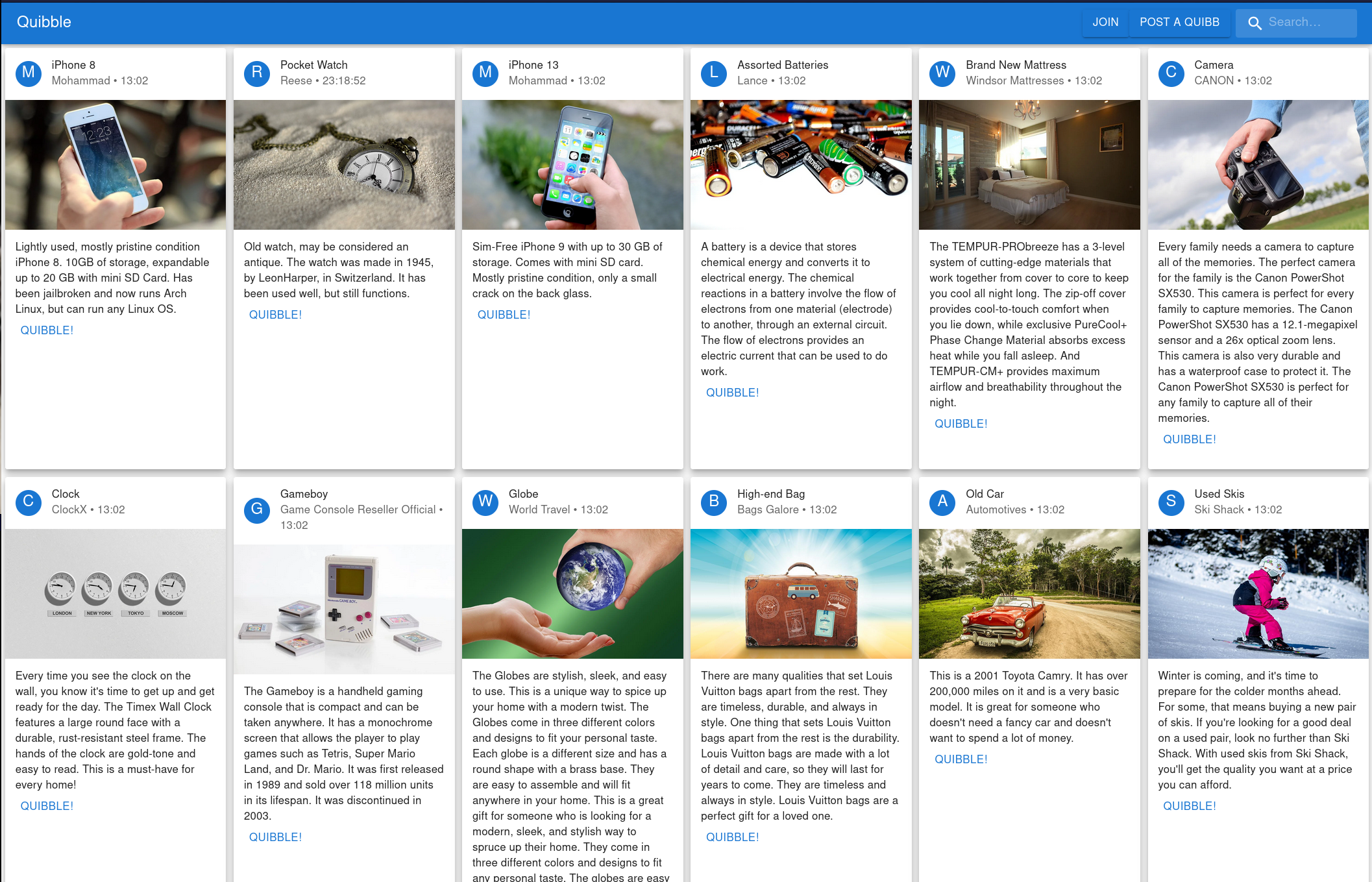Click the C avatar on Camera card
The width and height of the screenshot is (1372, 882).
pos(1171,73)
